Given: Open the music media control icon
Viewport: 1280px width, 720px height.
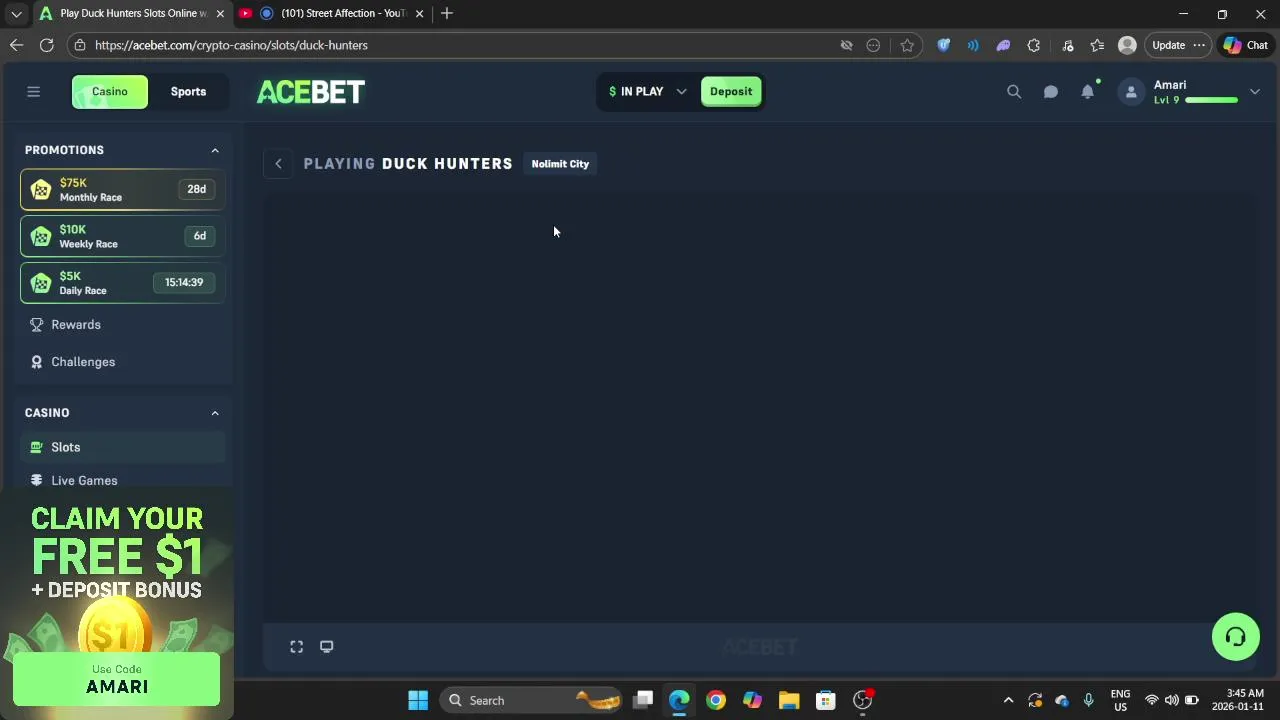Looking at the screenshot, I should tap(1067, 45).
